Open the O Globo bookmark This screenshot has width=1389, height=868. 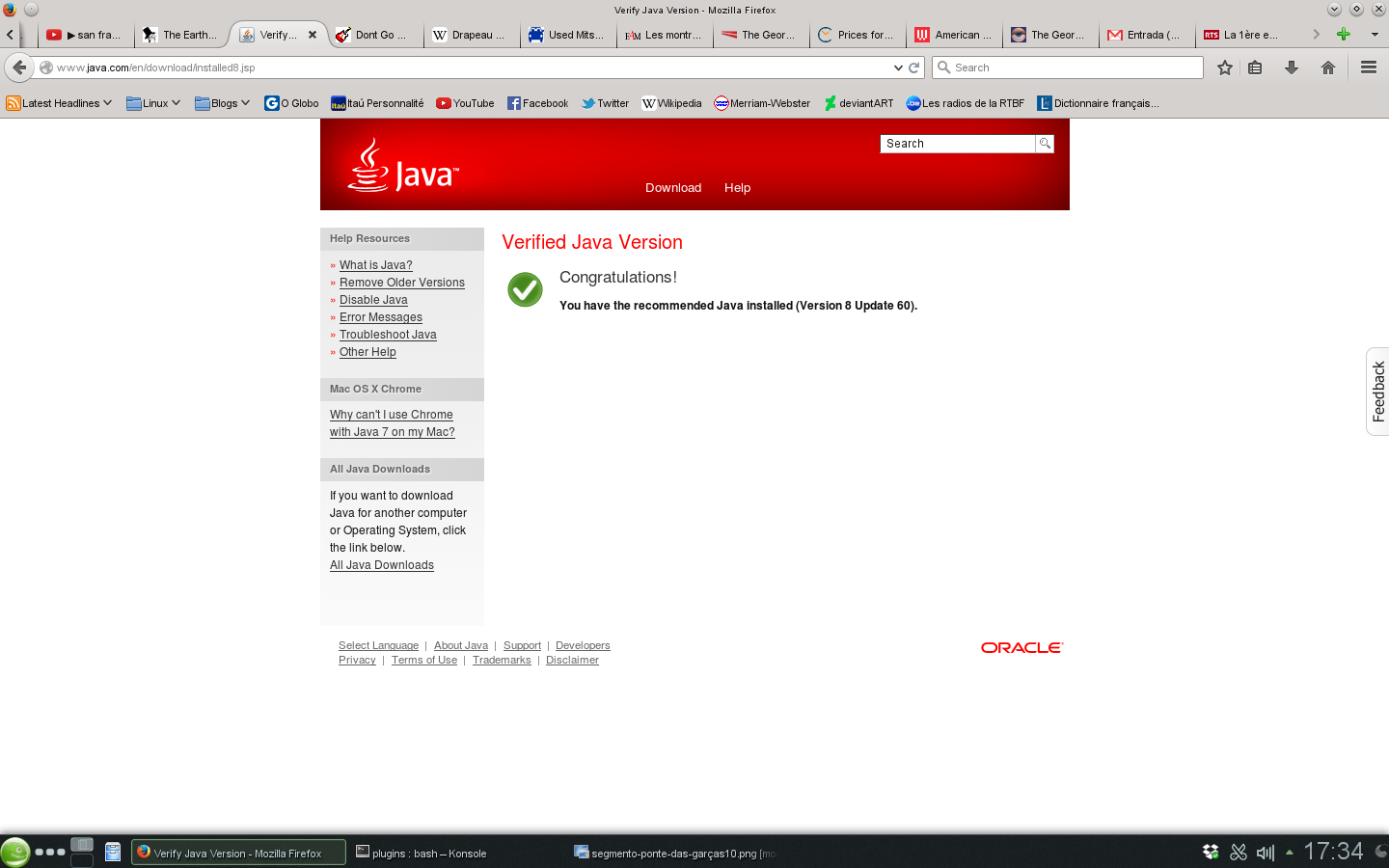tap(291, 103)
